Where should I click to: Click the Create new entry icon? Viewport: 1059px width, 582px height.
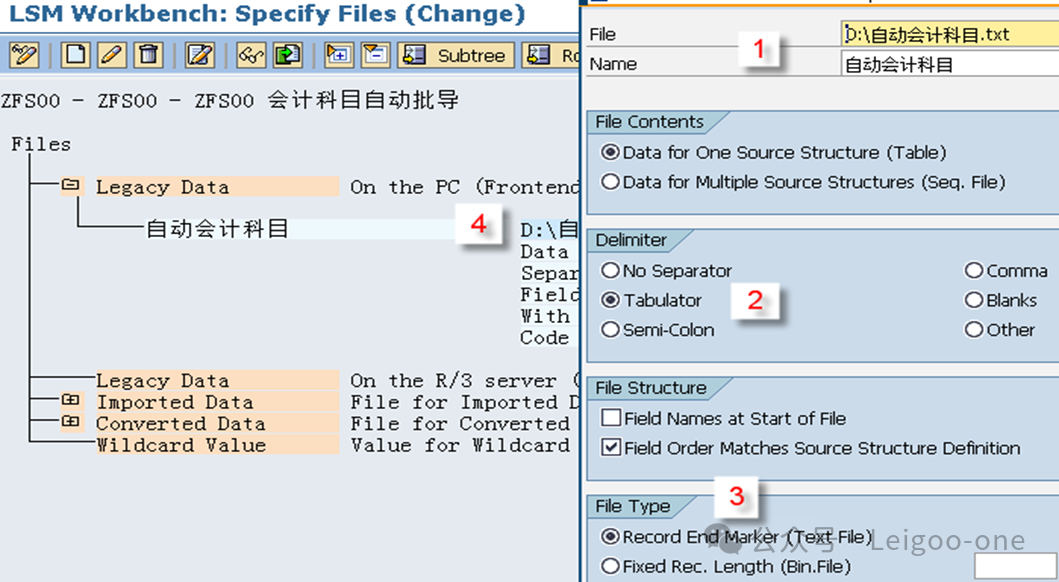pyautogui.click(x=75, y=55)
